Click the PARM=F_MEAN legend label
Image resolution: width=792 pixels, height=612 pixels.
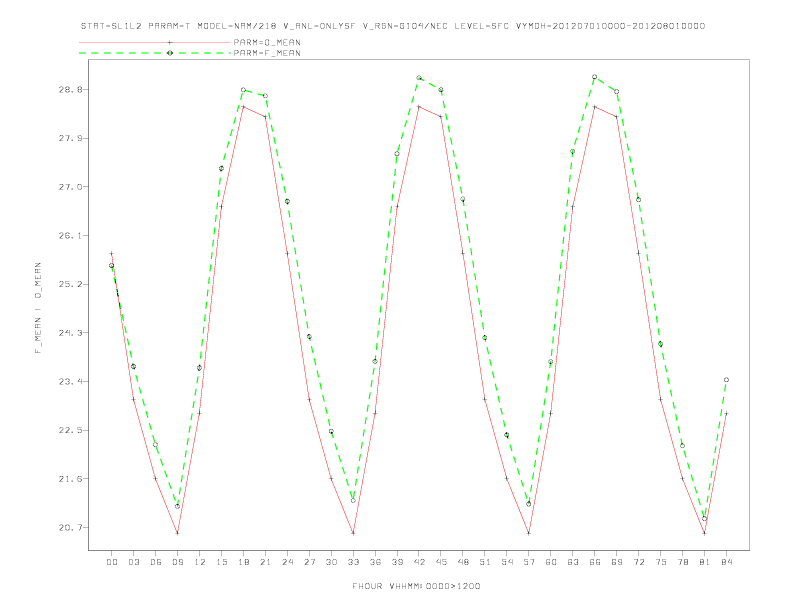point(267,53)
